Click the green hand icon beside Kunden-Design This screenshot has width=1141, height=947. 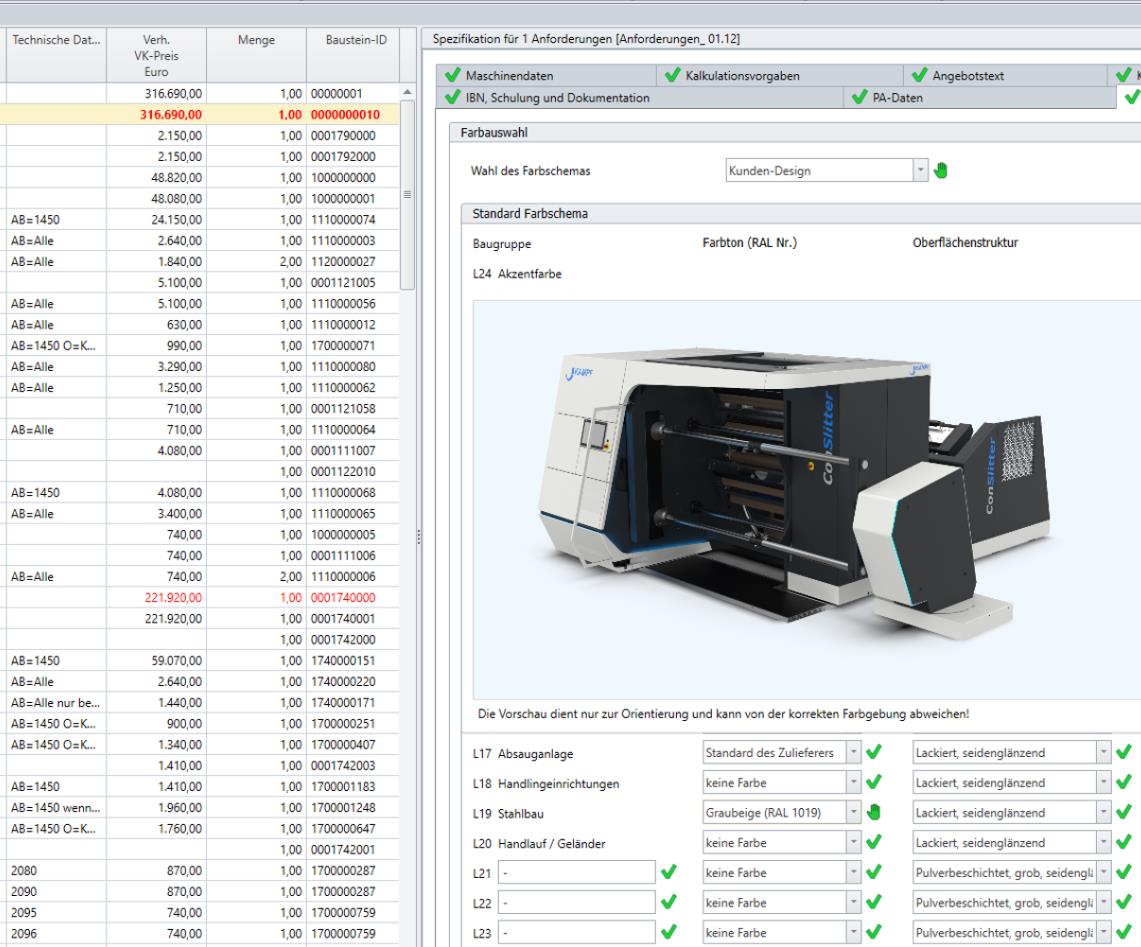pyautogui.click(x=939, y=170)
